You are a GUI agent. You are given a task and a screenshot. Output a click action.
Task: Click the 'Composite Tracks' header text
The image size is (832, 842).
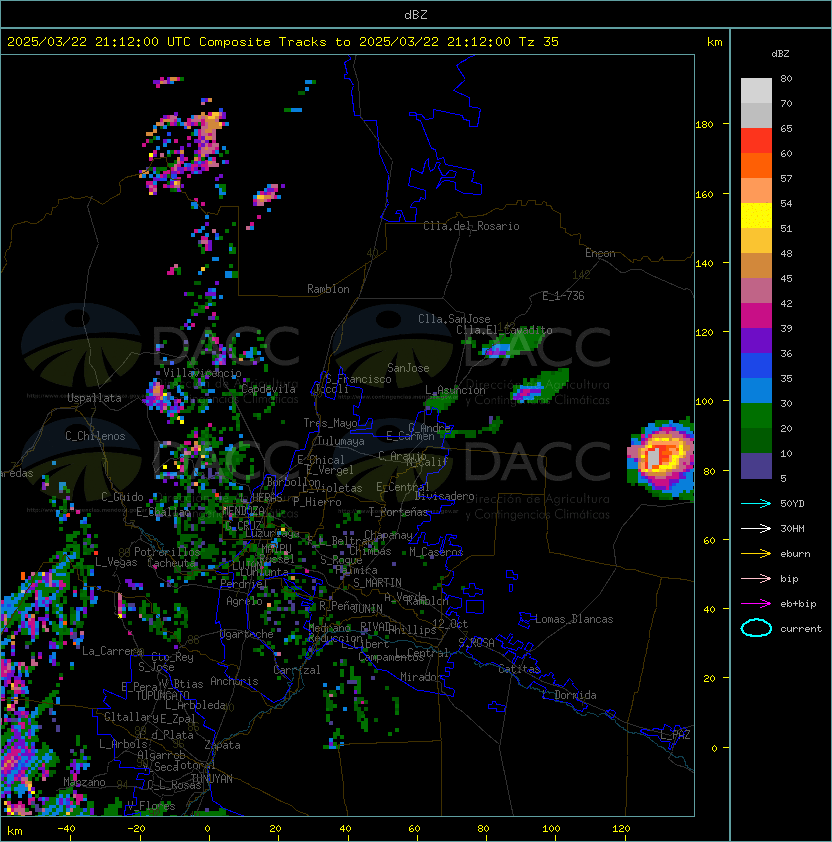click(263, 42)
